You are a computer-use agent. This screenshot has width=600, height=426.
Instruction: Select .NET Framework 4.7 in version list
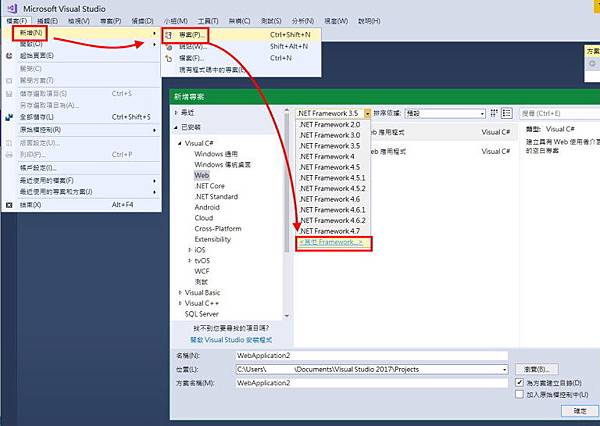coord(332,231)
